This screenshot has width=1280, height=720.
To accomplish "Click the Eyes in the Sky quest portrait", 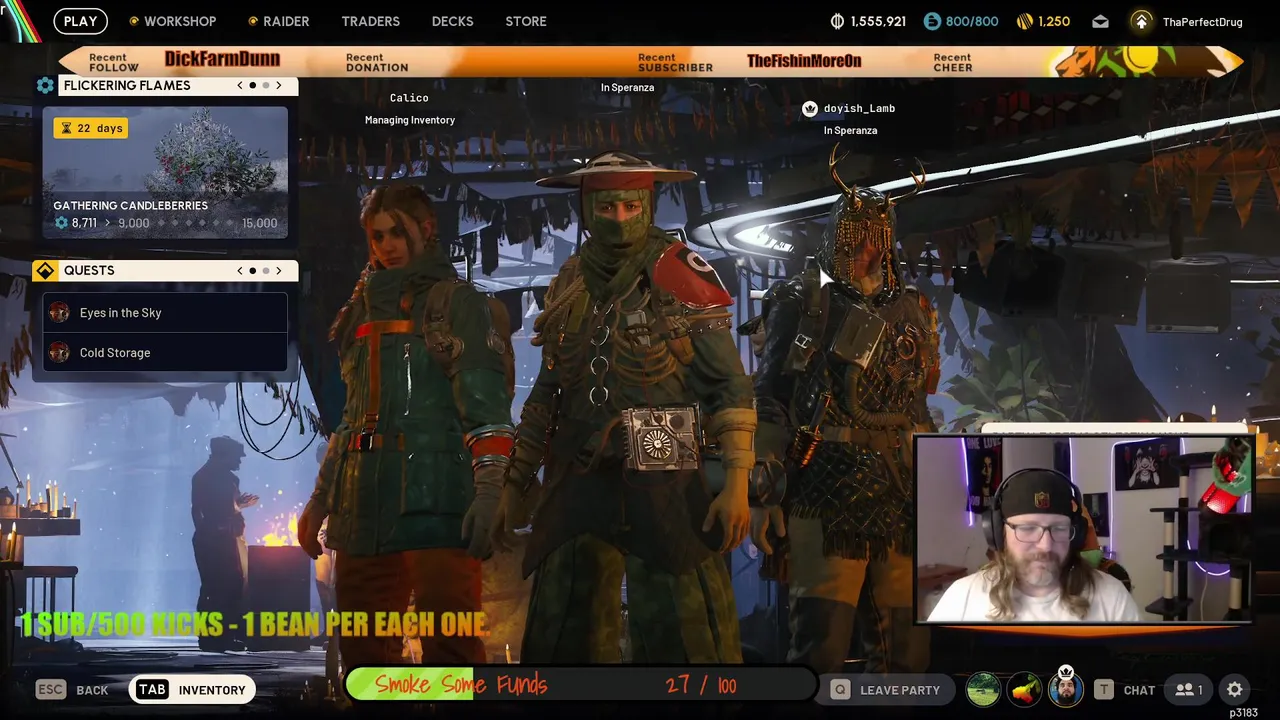I will (x=59, y=313).
